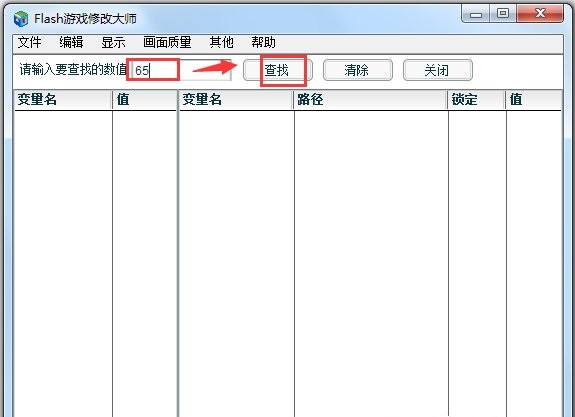This screenshot has height=417, width=575.
Task: Click the rightmost 值 column header
Action: tap(534, 100)
